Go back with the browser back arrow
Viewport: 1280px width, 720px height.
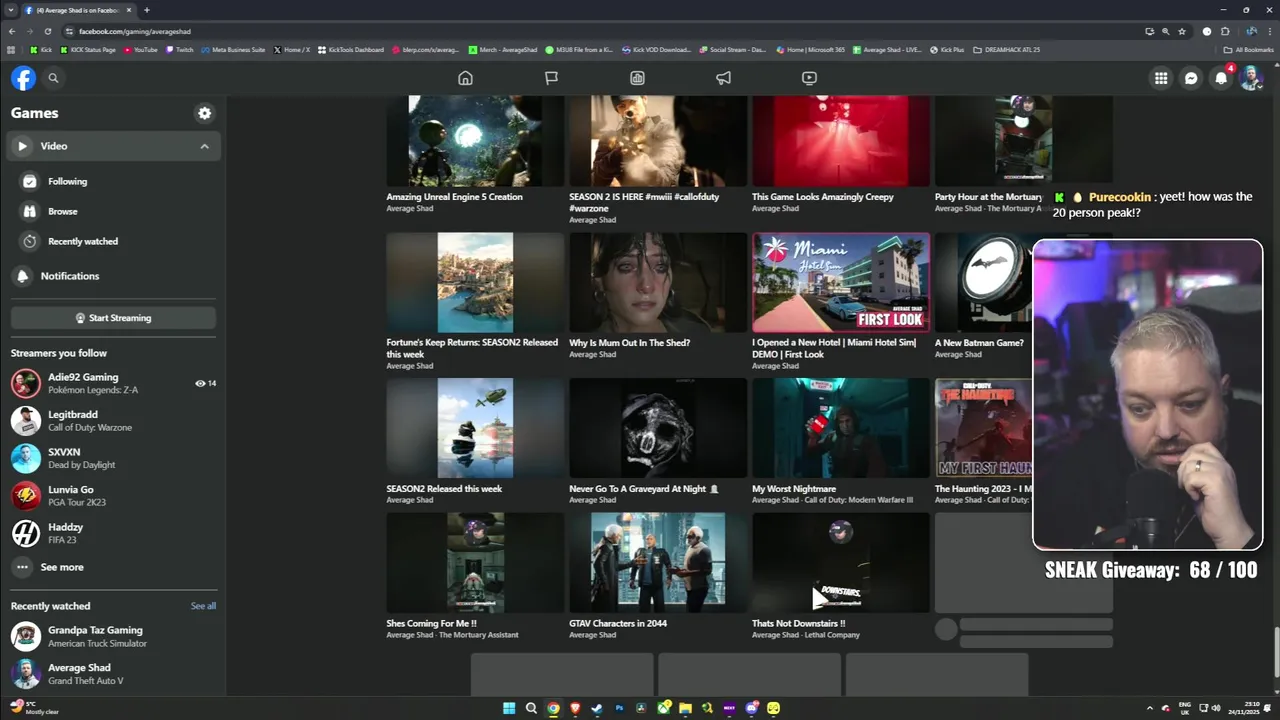[11, 31]
